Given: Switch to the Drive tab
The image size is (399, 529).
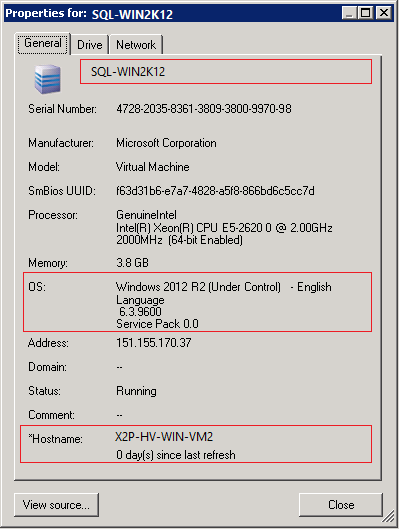Looking at the screenshot, I should (x=90, y=45).
